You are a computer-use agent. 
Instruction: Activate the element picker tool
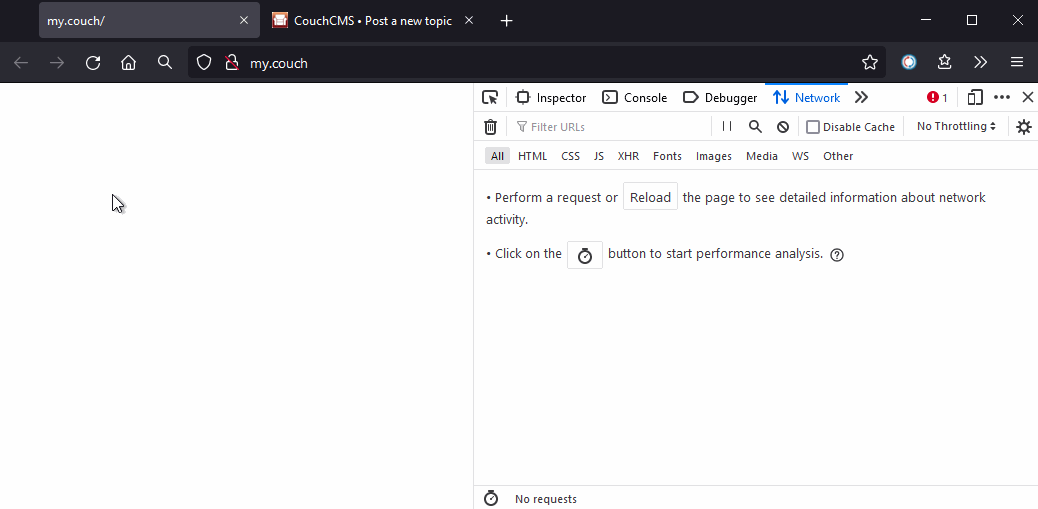coord(490,98)
